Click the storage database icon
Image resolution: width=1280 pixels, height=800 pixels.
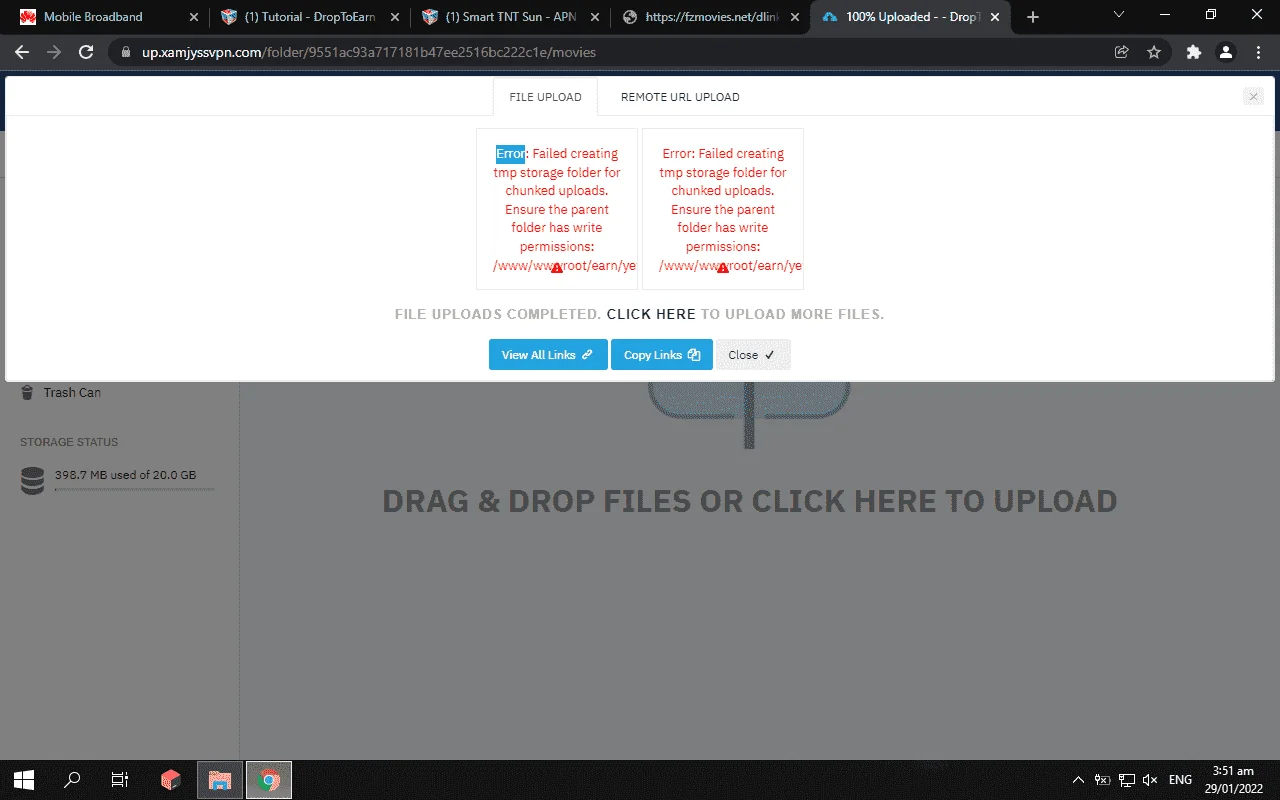32,481
